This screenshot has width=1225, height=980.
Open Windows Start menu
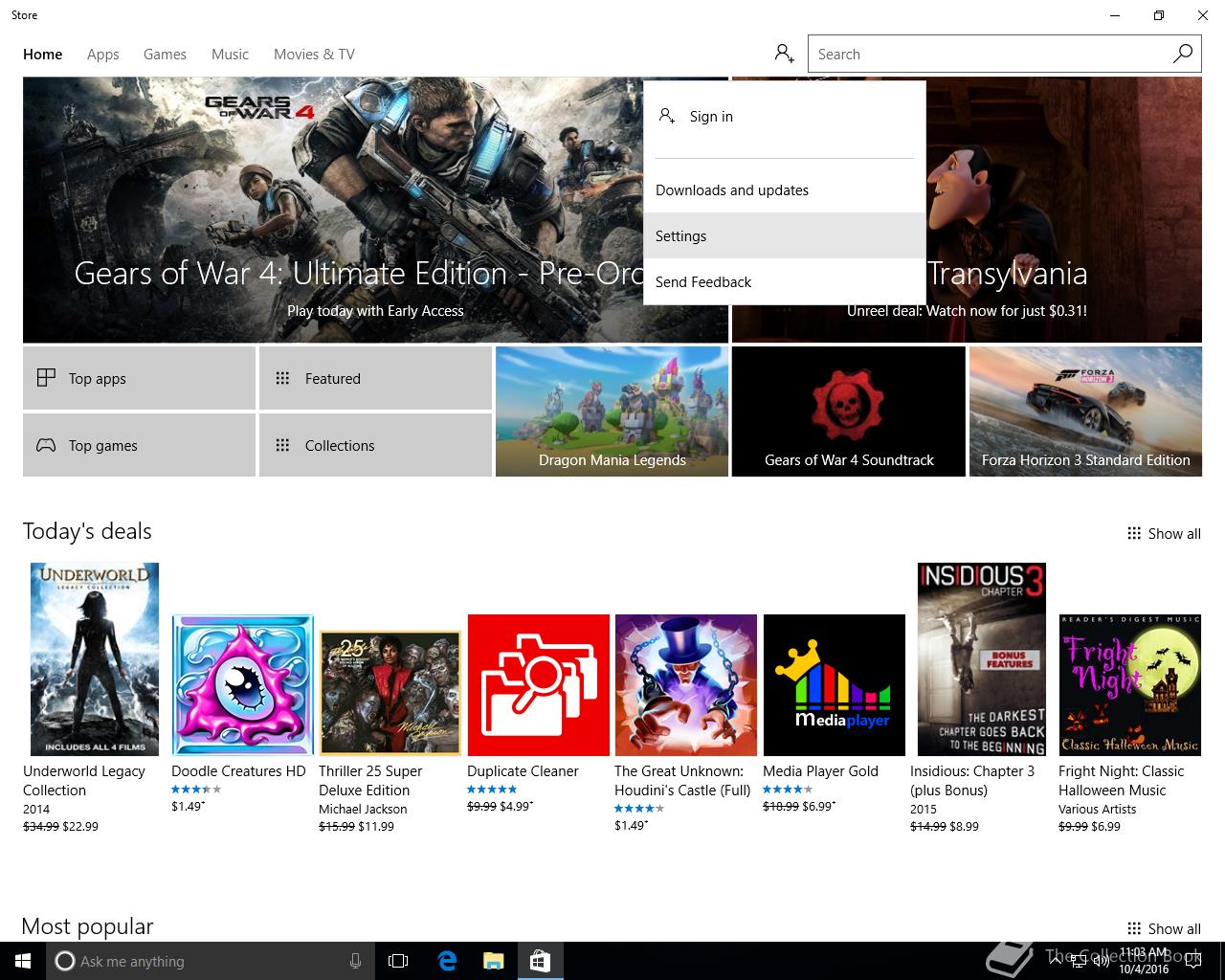click(23, 961)
